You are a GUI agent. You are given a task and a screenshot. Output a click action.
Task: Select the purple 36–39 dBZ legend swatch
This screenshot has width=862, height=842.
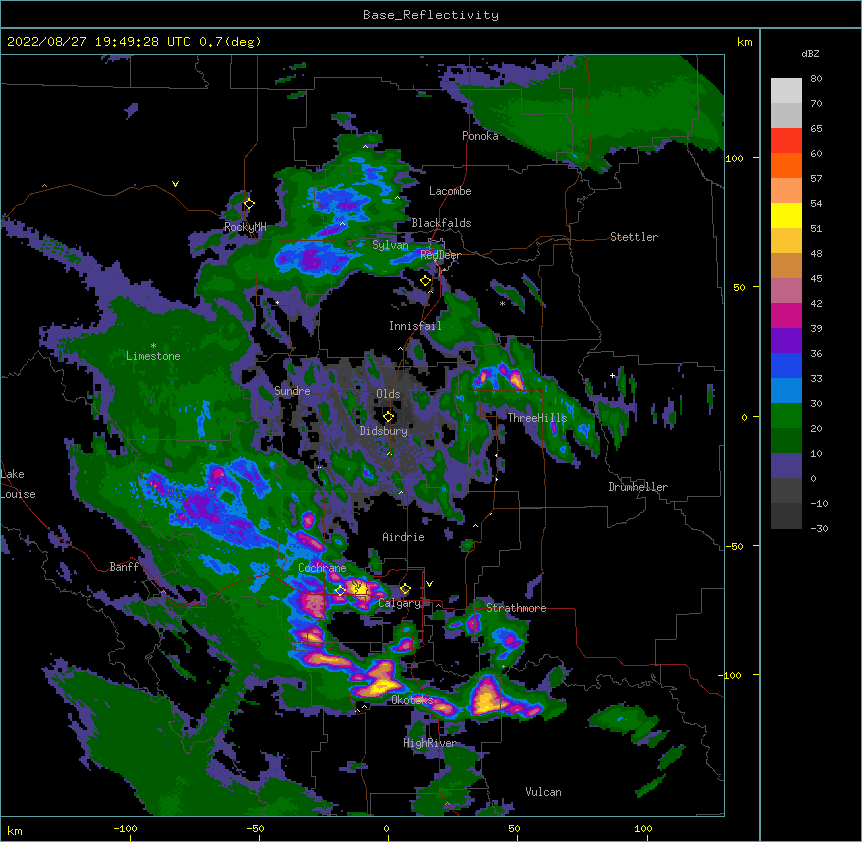tap(786, 341)
